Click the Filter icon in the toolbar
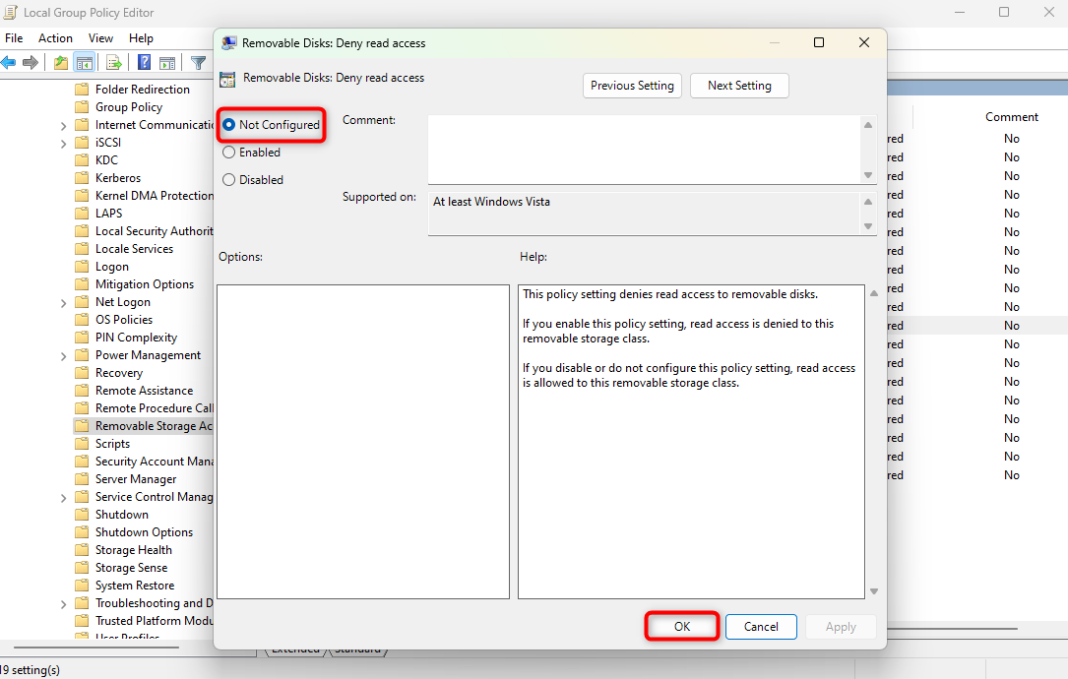Image resolution: width=1068 pixels, height=679 pixels. point(198,62)
